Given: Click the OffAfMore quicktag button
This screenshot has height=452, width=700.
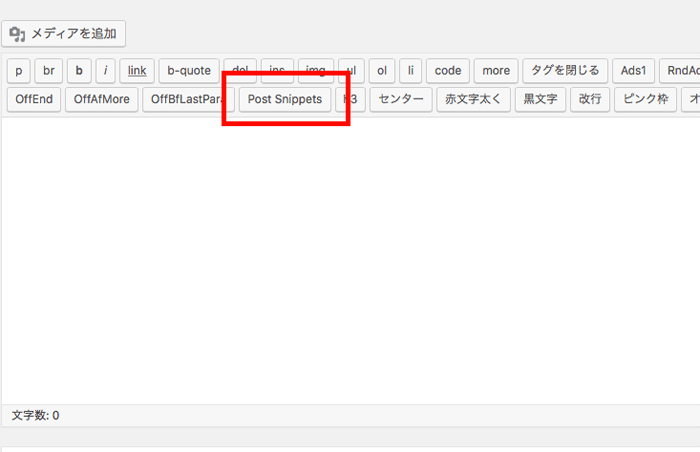Looking at the screenshot, I should [x=102, y=100].
